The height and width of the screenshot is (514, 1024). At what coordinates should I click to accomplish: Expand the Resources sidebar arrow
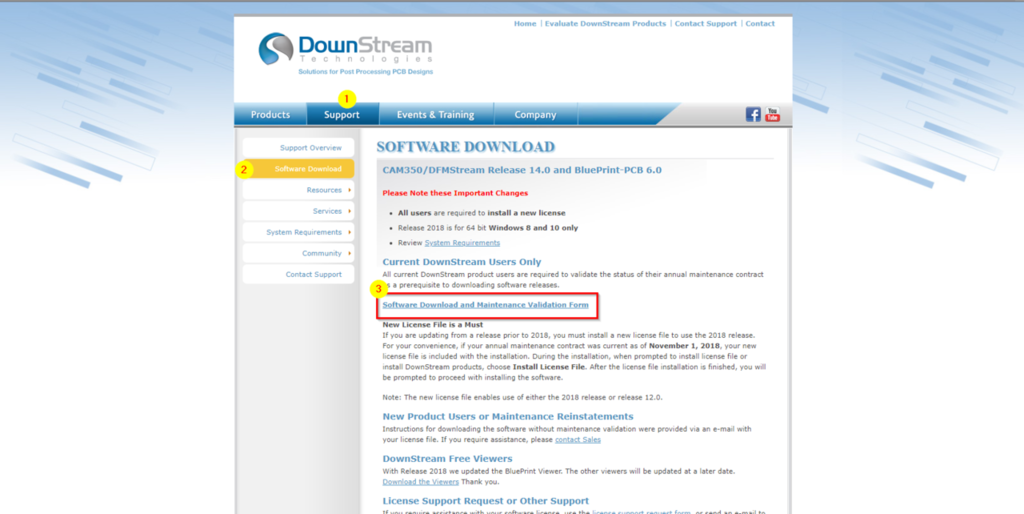[x=350, y=190]
